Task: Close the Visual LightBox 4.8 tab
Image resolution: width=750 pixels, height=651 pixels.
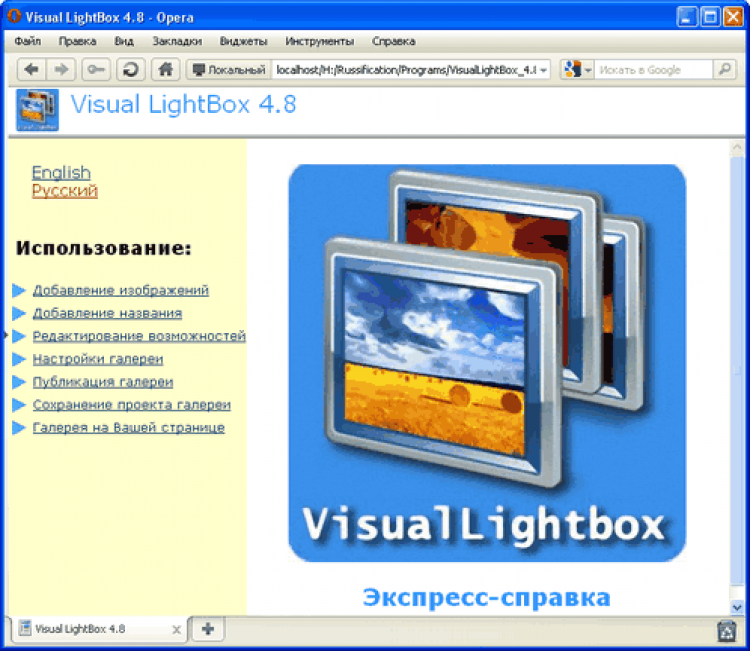Action: (176, 629)
